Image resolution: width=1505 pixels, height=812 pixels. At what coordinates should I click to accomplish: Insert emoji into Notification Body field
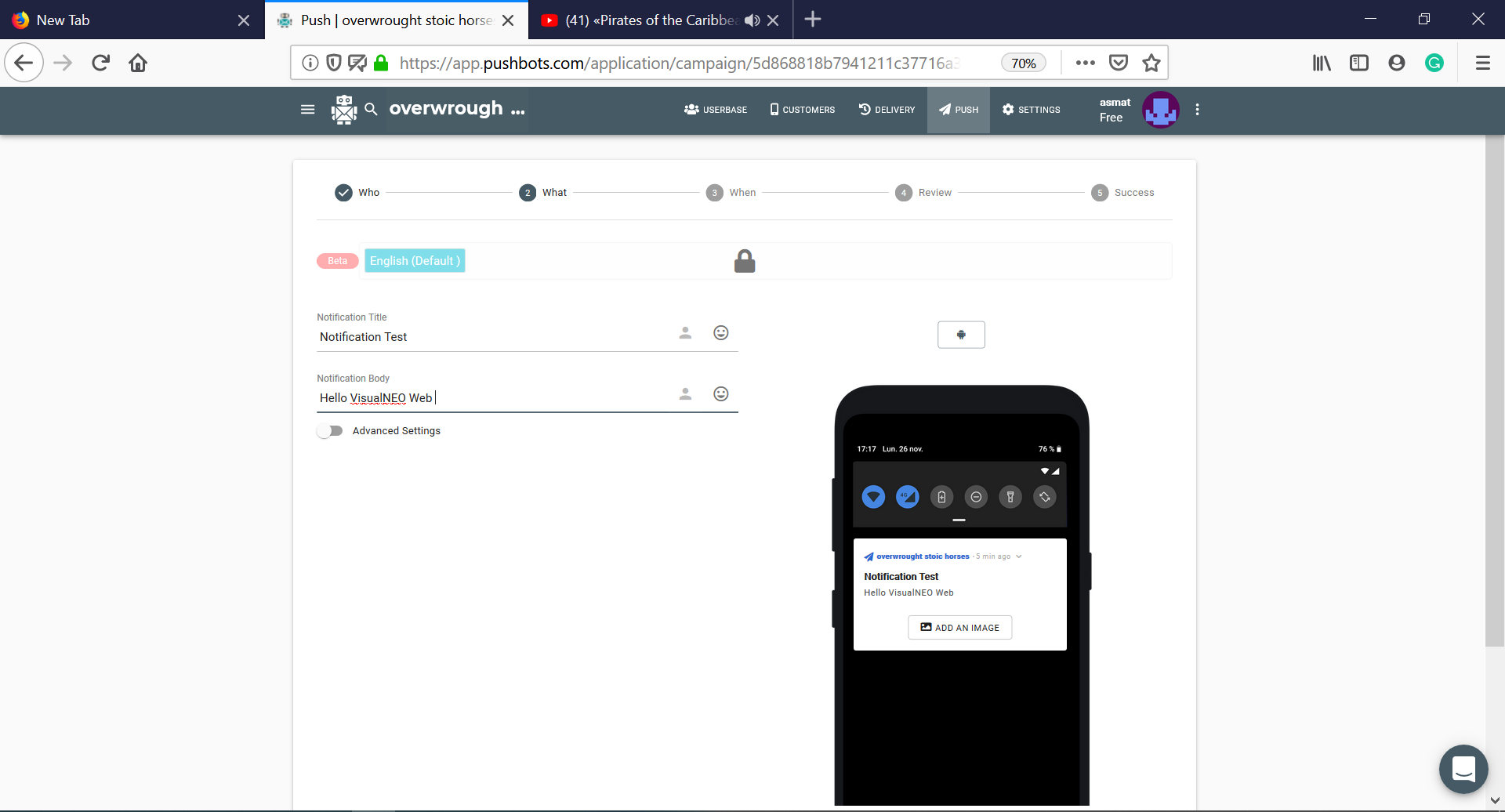pos(721,394)
